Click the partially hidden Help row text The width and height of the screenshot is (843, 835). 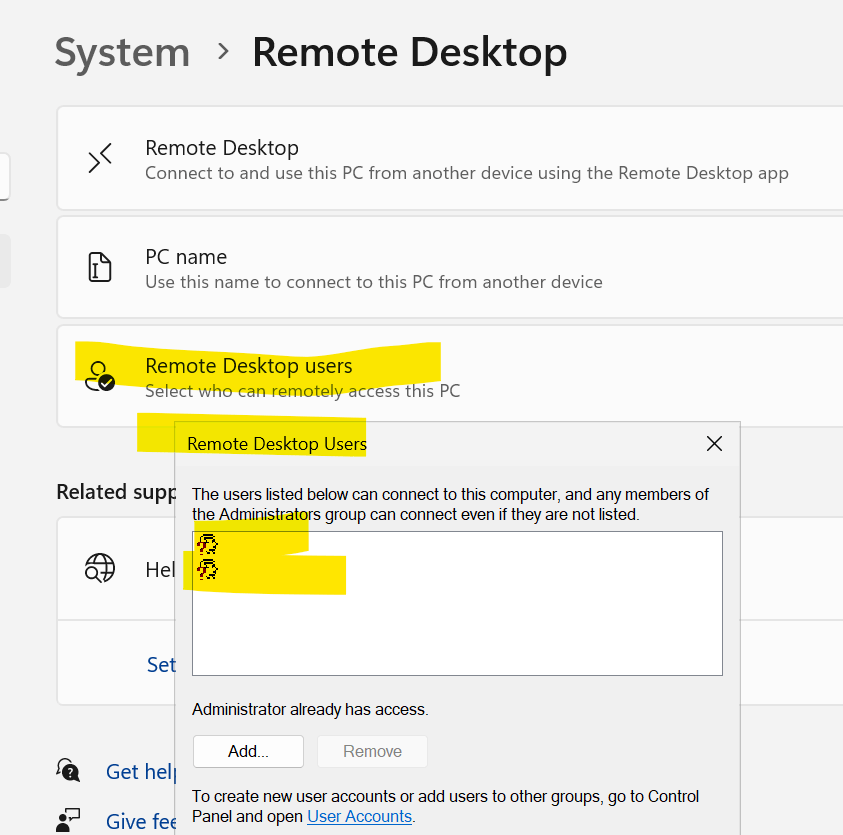[160, 570]
